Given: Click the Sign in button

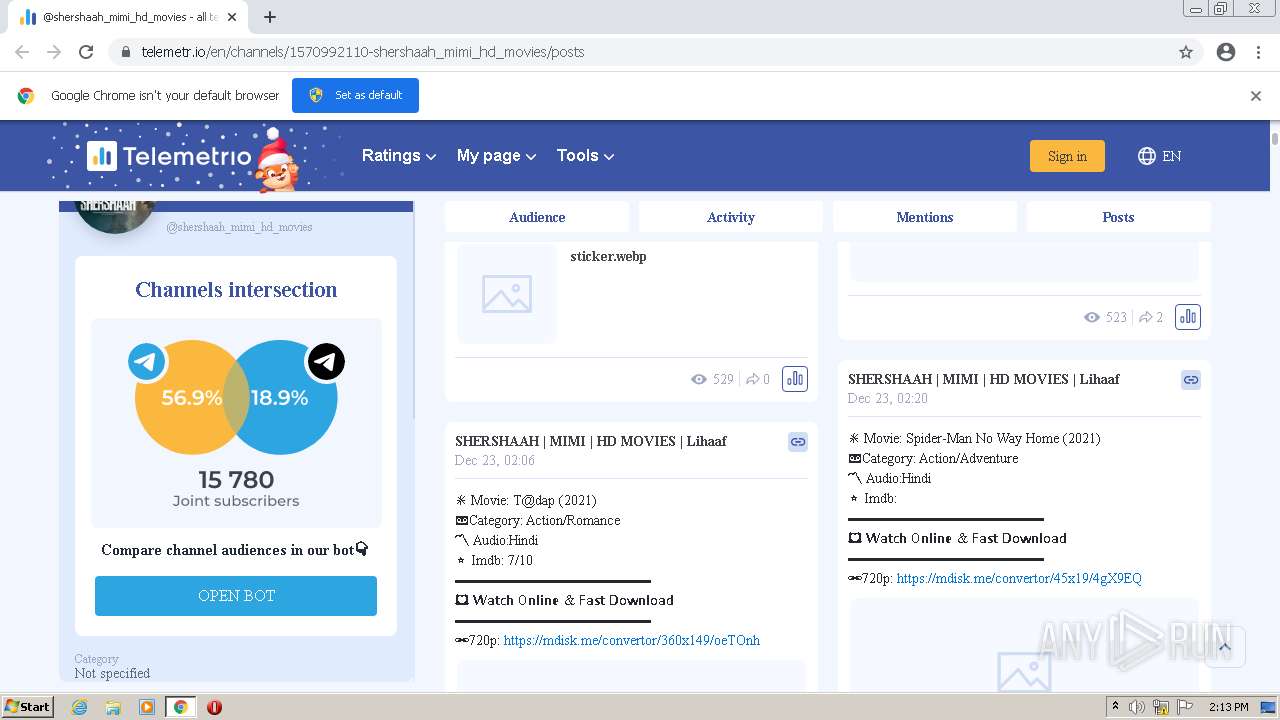Looking at the screenshot, I should pyautogui.click(x=1067, y=156).
